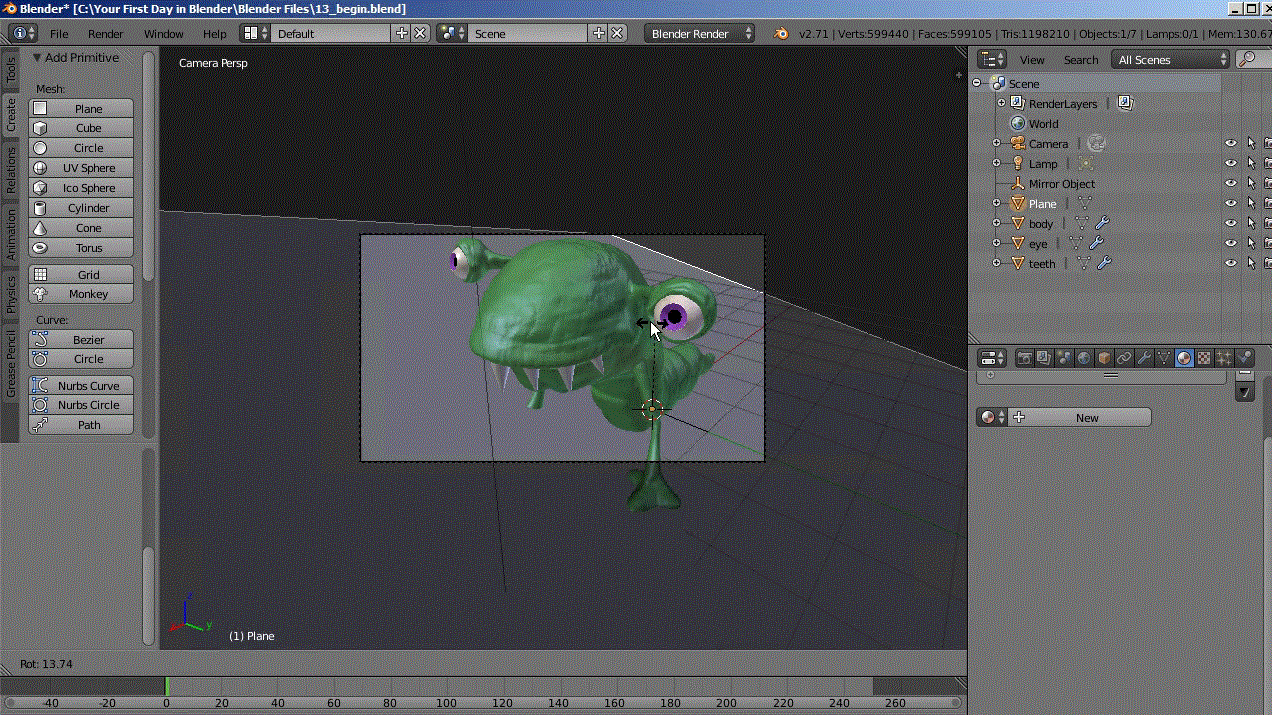Open the File menu
This screenshot has width=1272, height=715.
(x=59, y=33)
